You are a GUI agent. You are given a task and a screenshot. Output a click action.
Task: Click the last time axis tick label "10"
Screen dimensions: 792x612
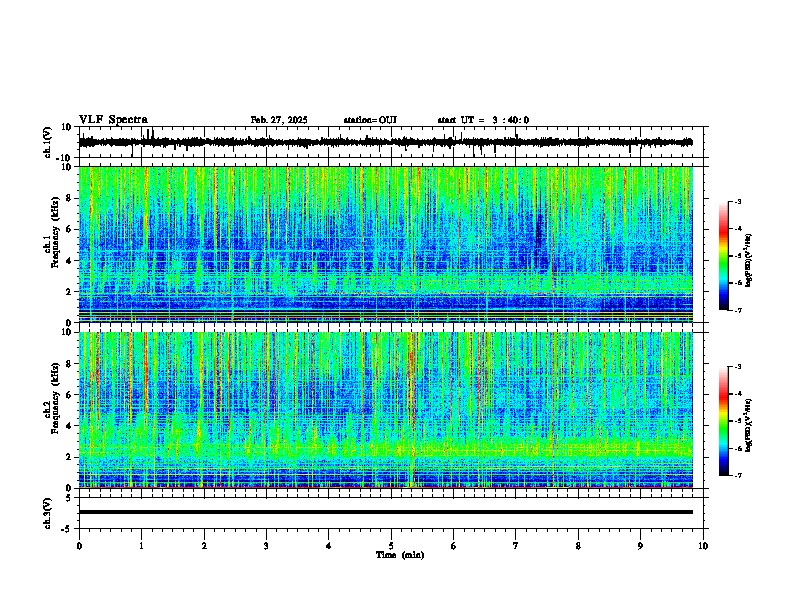[703, 546]
